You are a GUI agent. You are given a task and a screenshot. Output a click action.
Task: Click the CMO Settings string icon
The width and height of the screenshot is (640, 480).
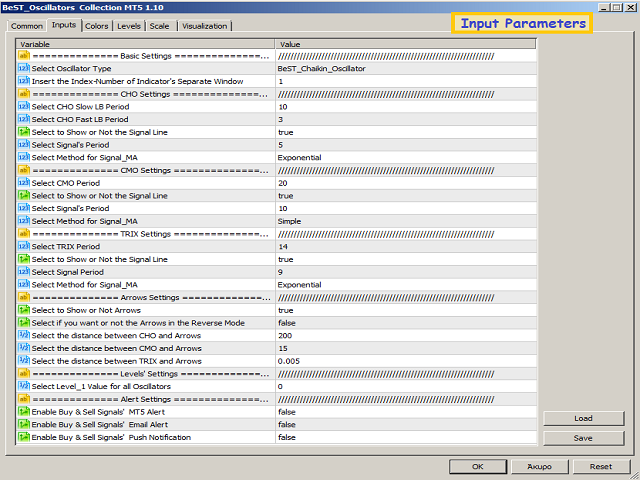coord(24,170)
